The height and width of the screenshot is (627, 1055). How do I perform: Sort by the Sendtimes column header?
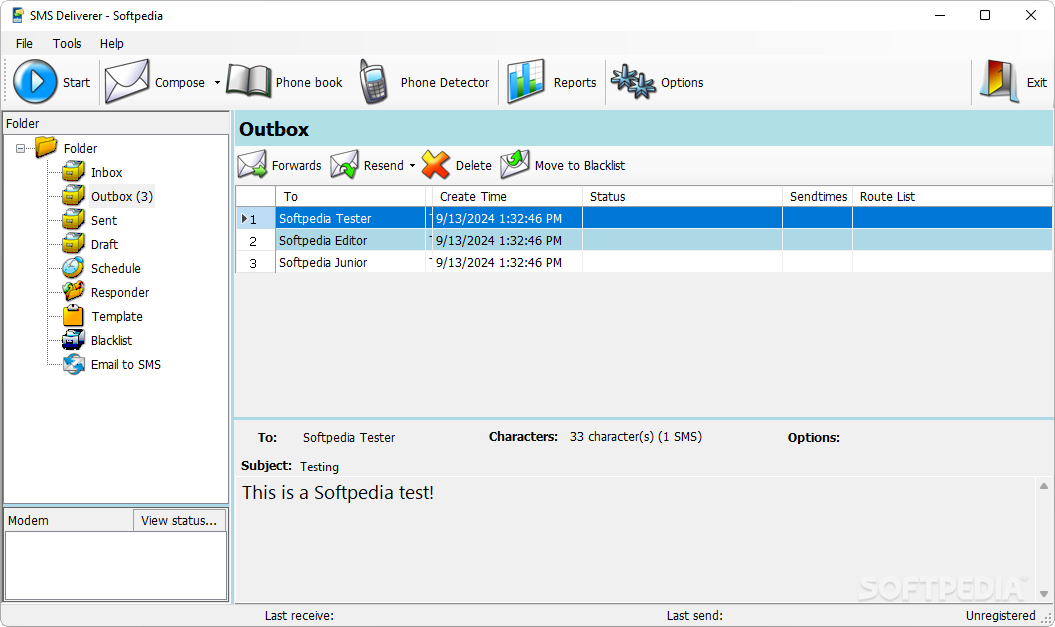tap(817, 196)
